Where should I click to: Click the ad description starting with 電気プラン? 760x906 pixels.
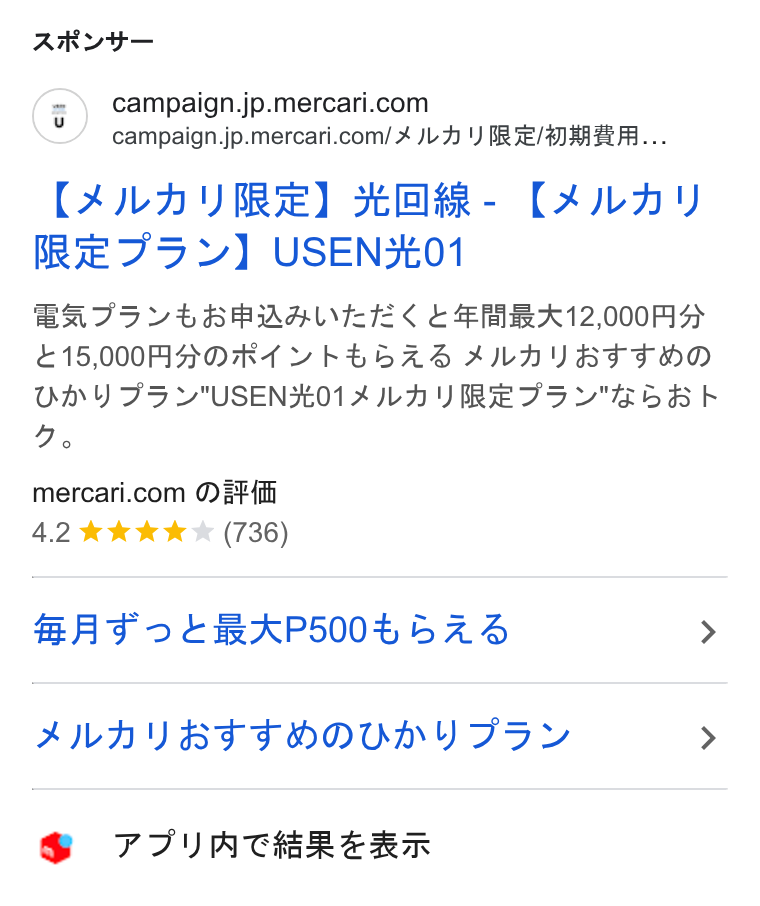click(376, 376)
